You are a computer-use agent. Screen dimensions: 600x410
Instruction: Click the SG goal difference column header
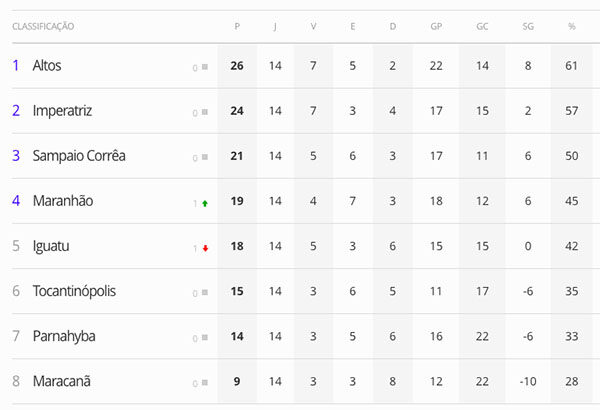pyautogui.click(x=528, y=26)
